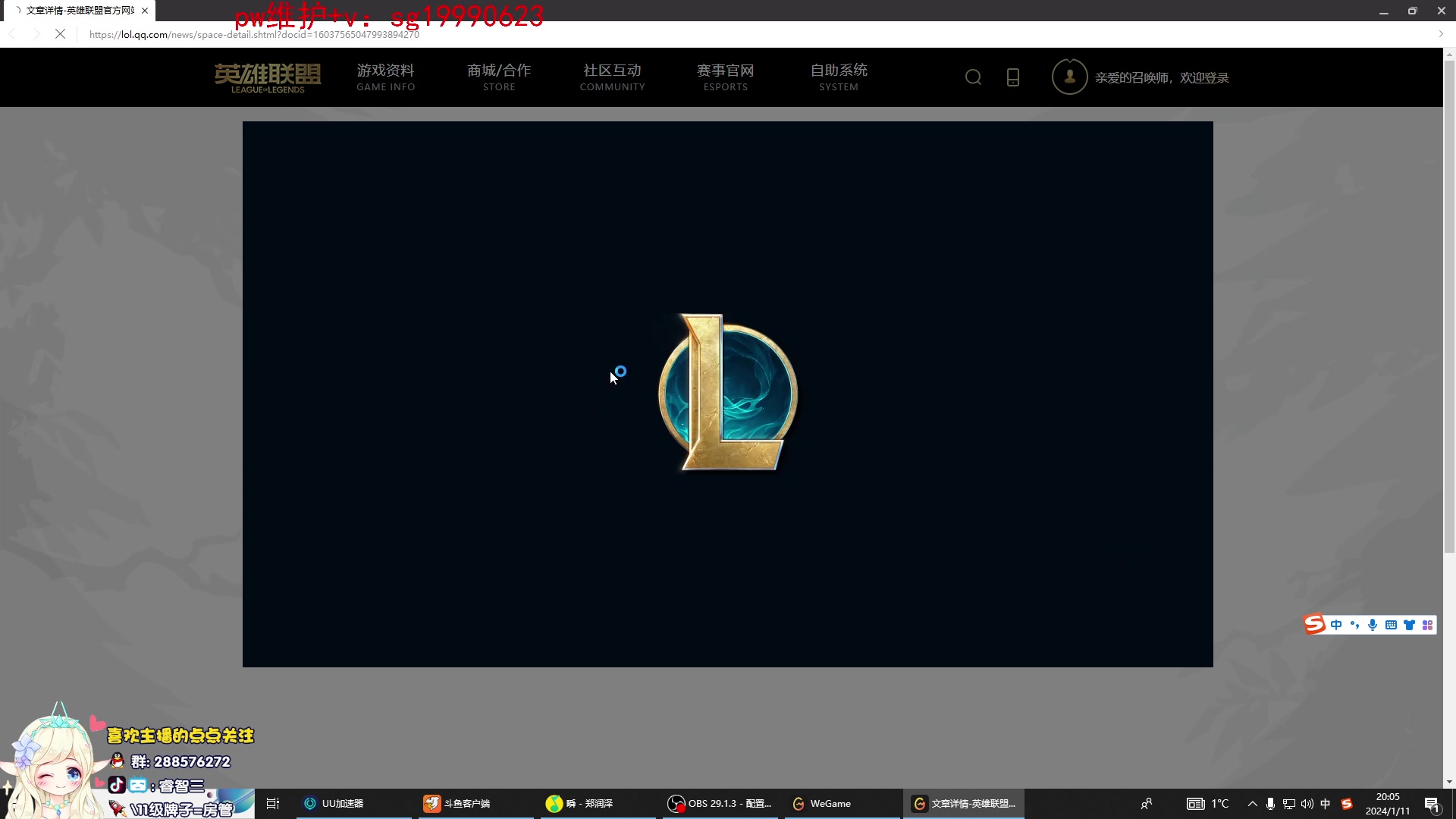Open the mobile phone icon in header
The image size is (1456, 819).
pyautogui.click(x=1013, y=77)
